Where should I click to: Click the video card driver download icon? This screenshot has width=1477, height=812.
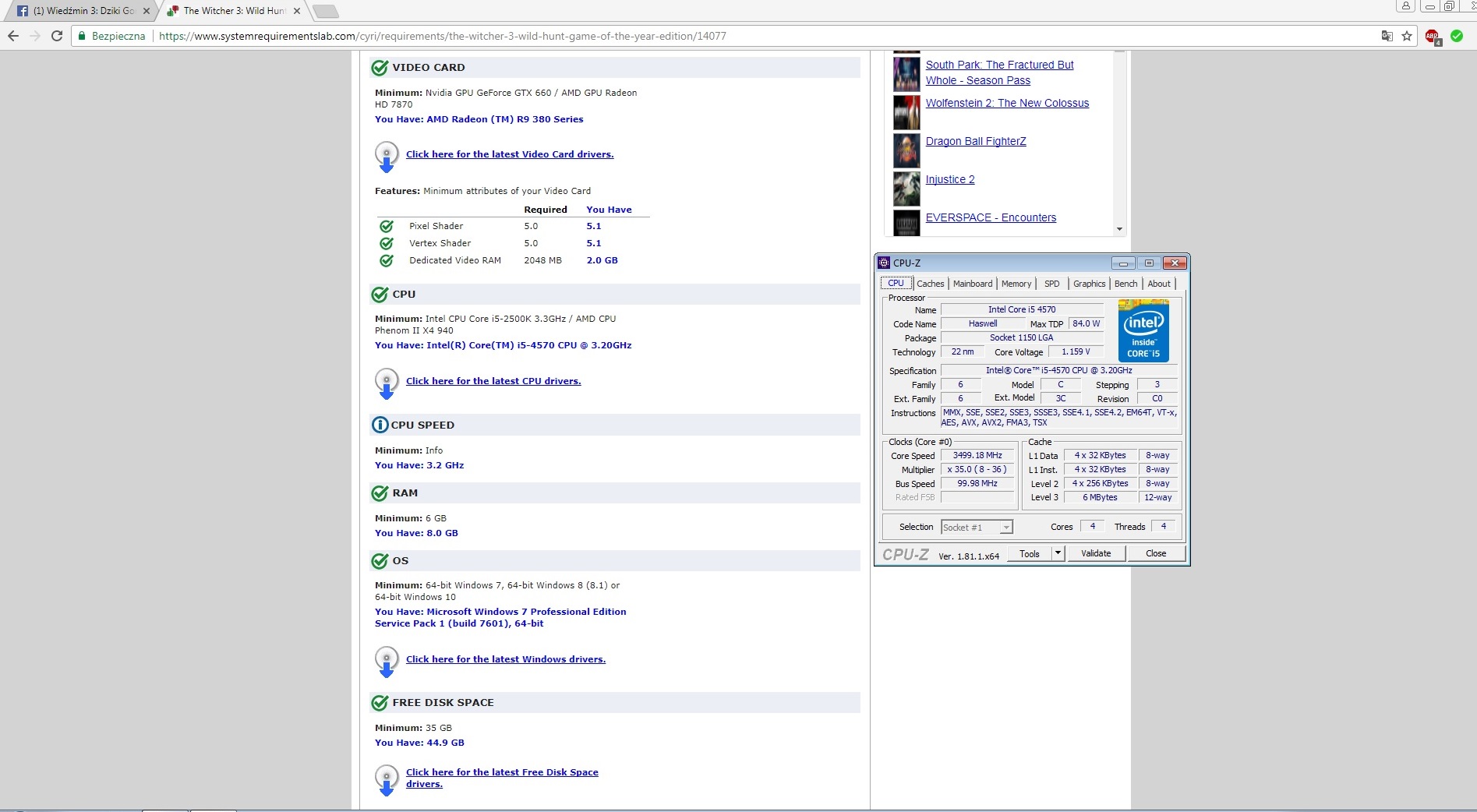click(x=387, y=157)
